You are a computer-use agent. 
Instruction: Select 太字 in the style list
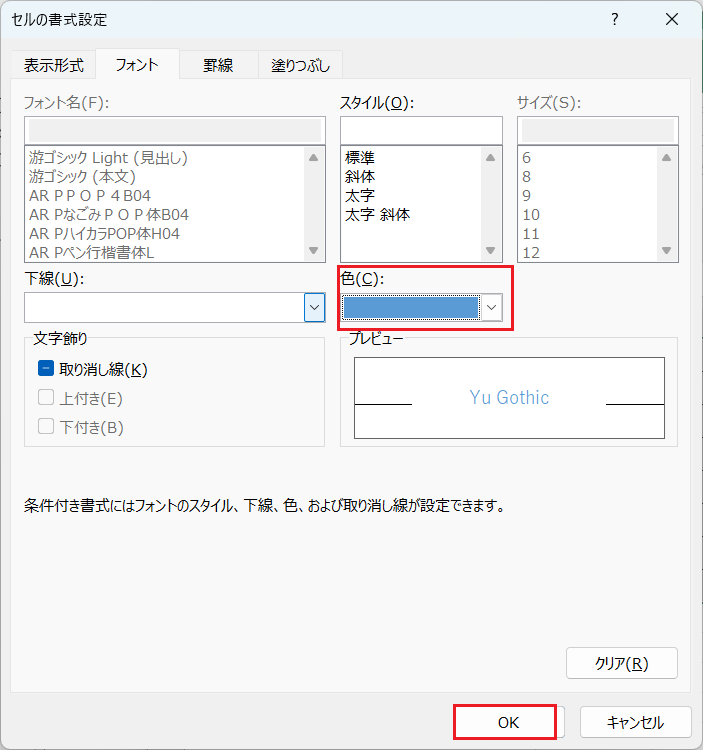coord(360,196)
